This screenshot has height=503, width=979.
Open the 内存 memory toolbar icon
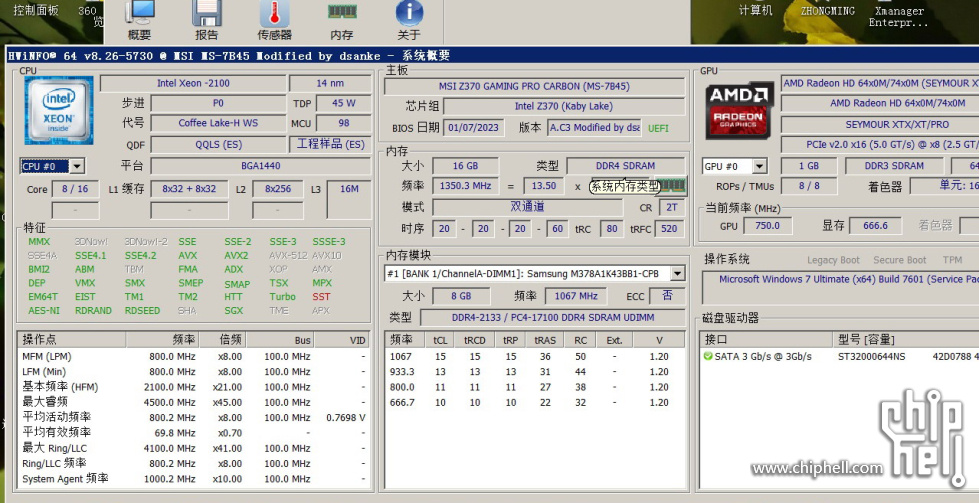(342, 20)
